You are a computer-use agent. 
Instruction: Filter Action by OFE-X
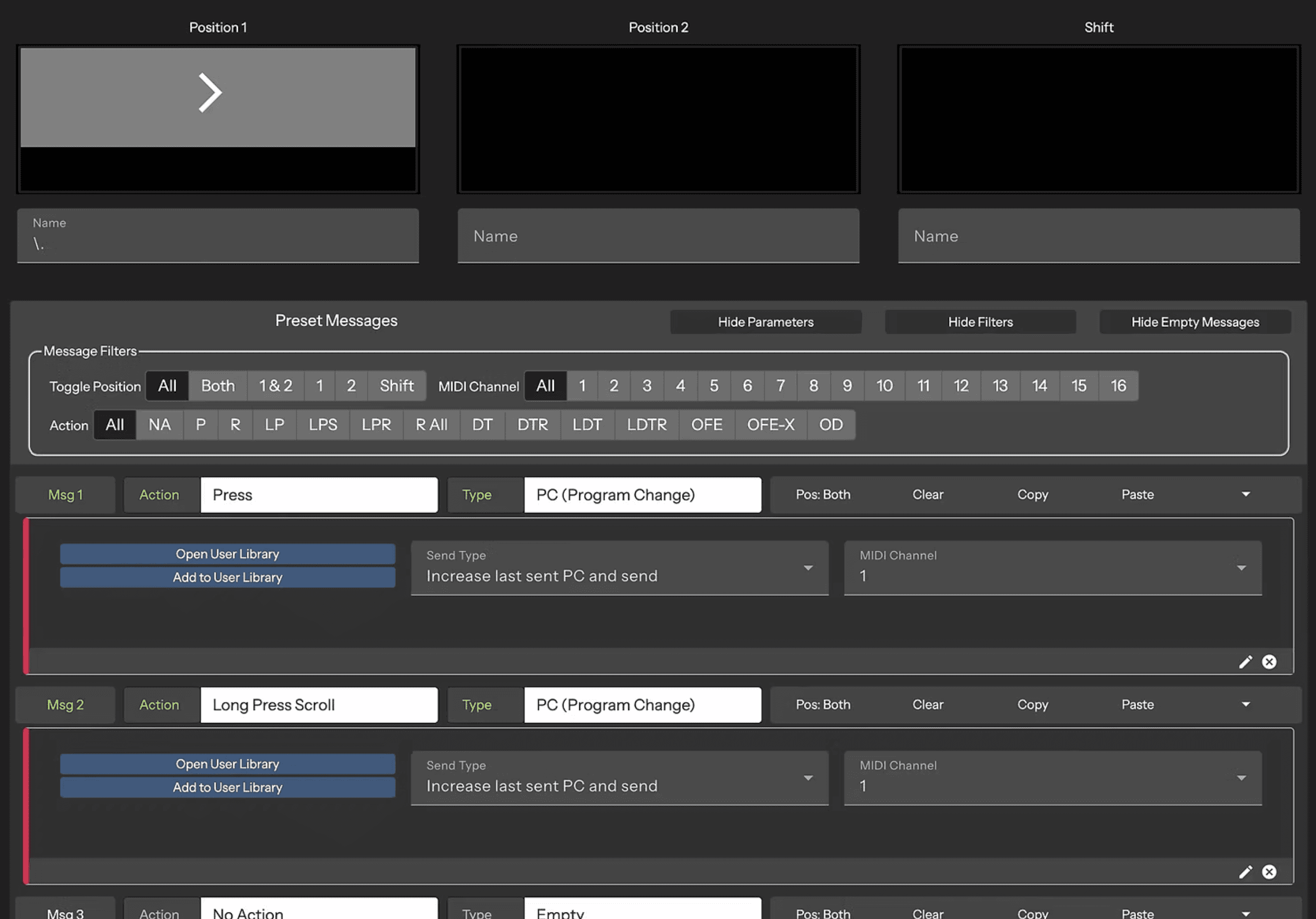(770, 425)
